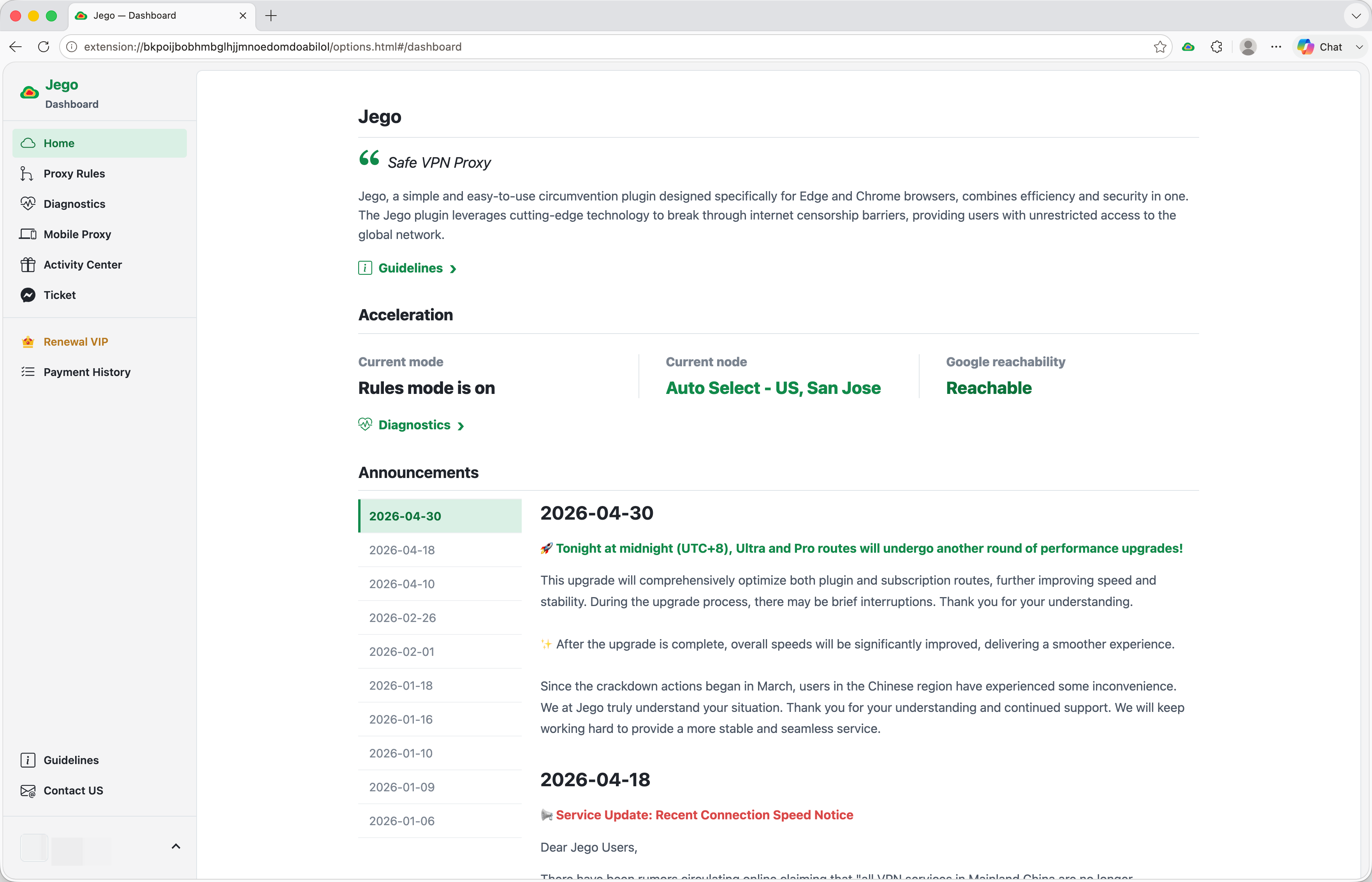This screenshot has height=882, width=1372.
Task: Bookmark this page with star icon
Action: [1160, 47]
